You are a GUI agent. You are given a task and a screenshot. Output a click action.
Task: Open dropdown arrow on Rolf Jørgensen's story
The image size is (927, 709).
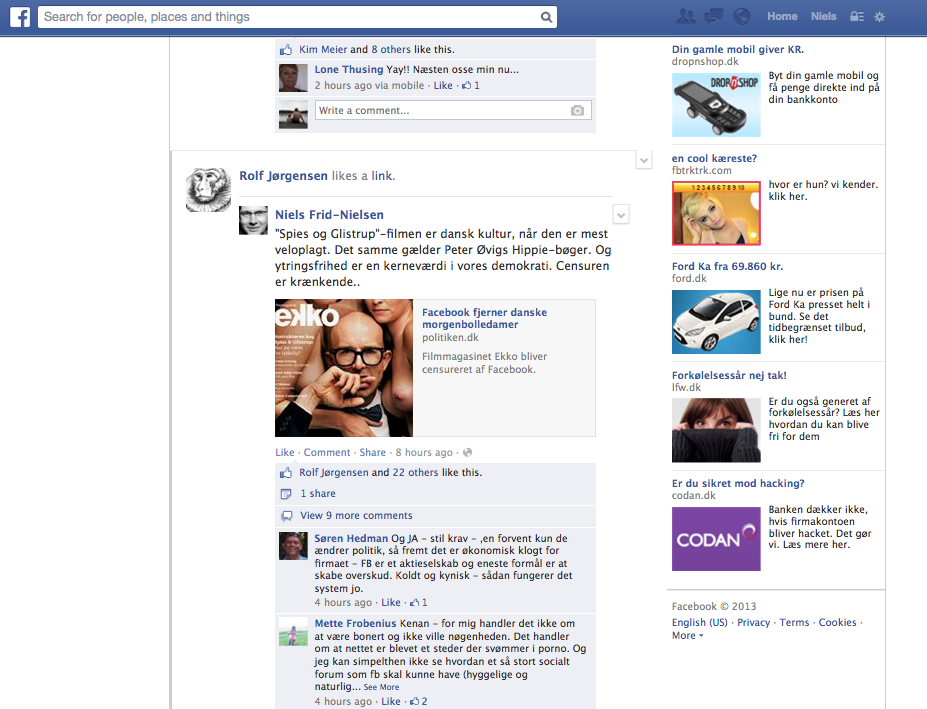pyautogui.click(x=644, y=160)
